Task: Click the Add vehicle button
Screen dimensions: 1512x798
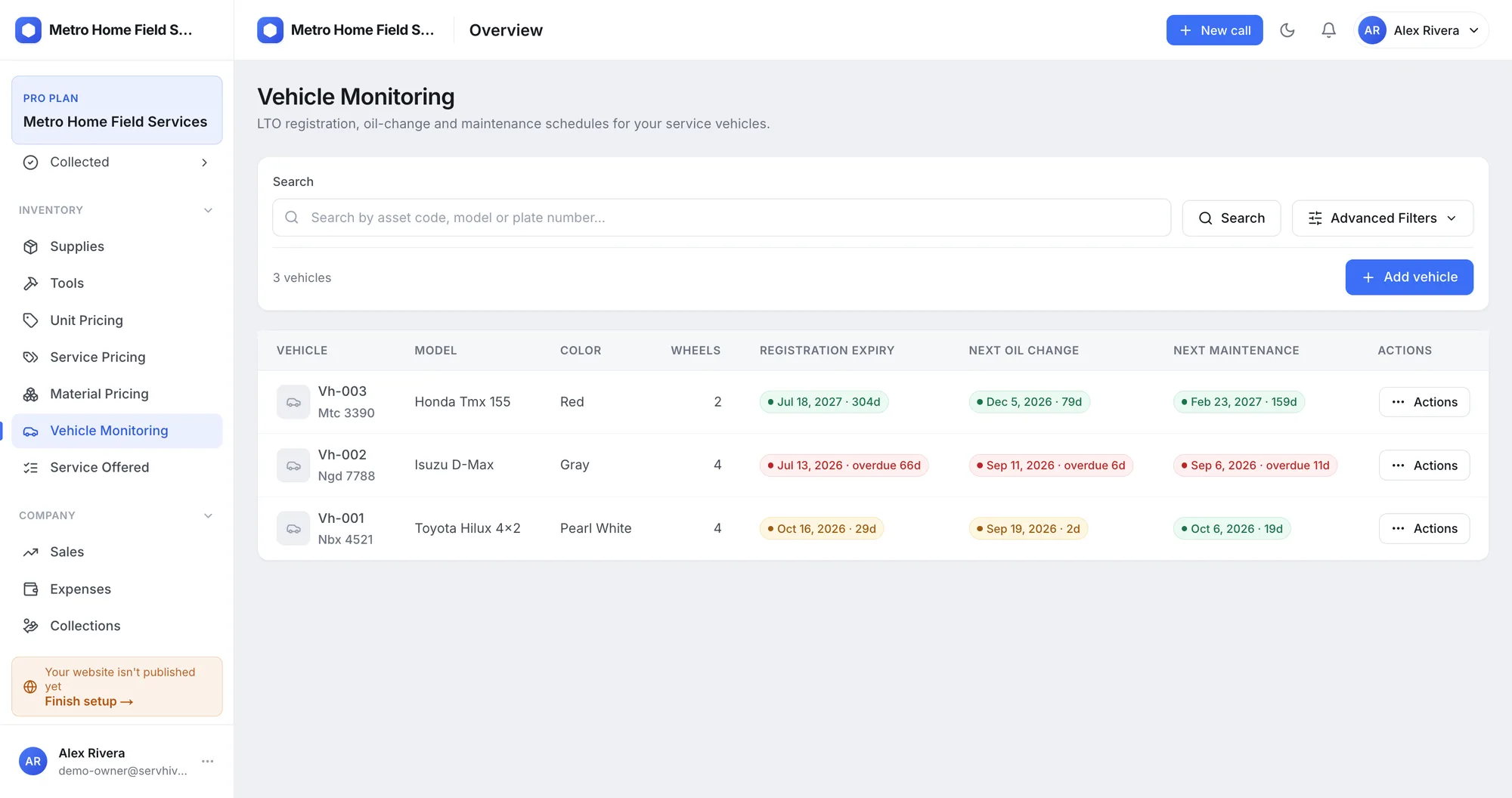Action: point(1409,277)
